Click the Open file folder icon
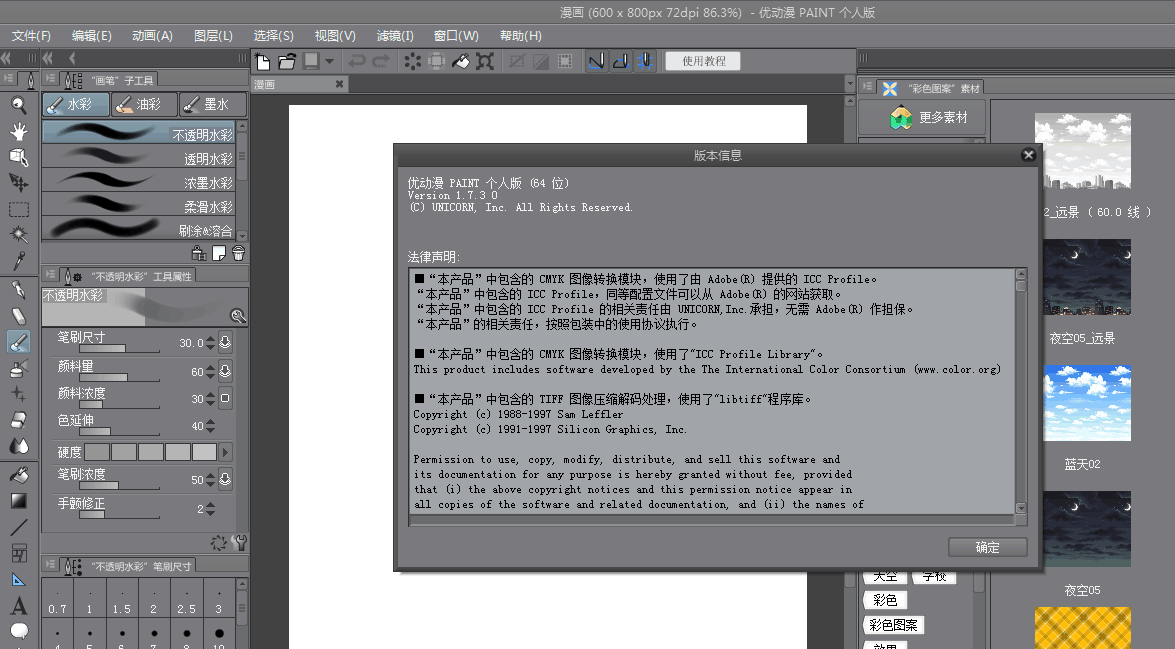Screen dimensions: 1175x649 click(x=287, y=61)
